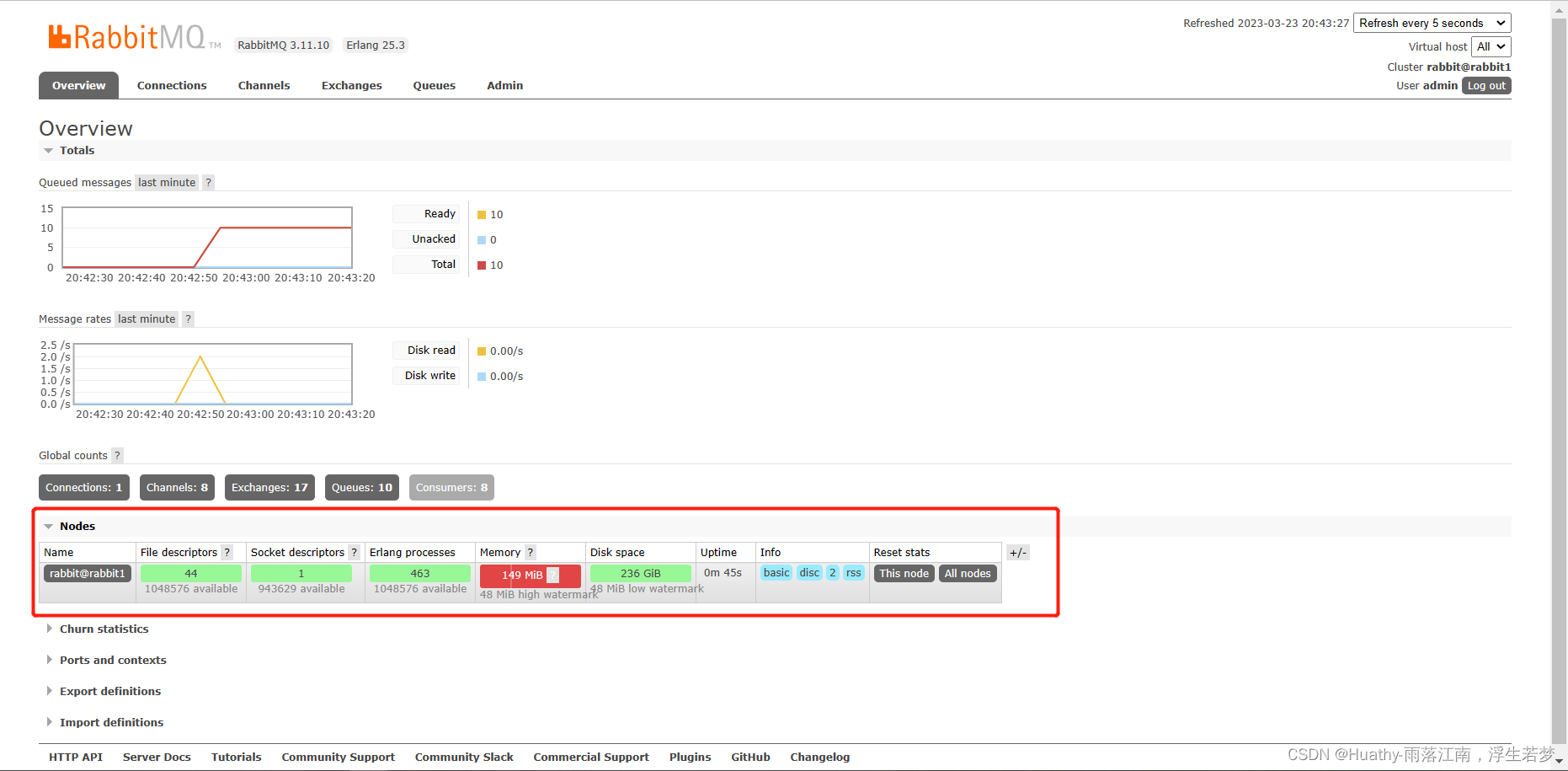Open the Server Docs link

tap(157, 758)
